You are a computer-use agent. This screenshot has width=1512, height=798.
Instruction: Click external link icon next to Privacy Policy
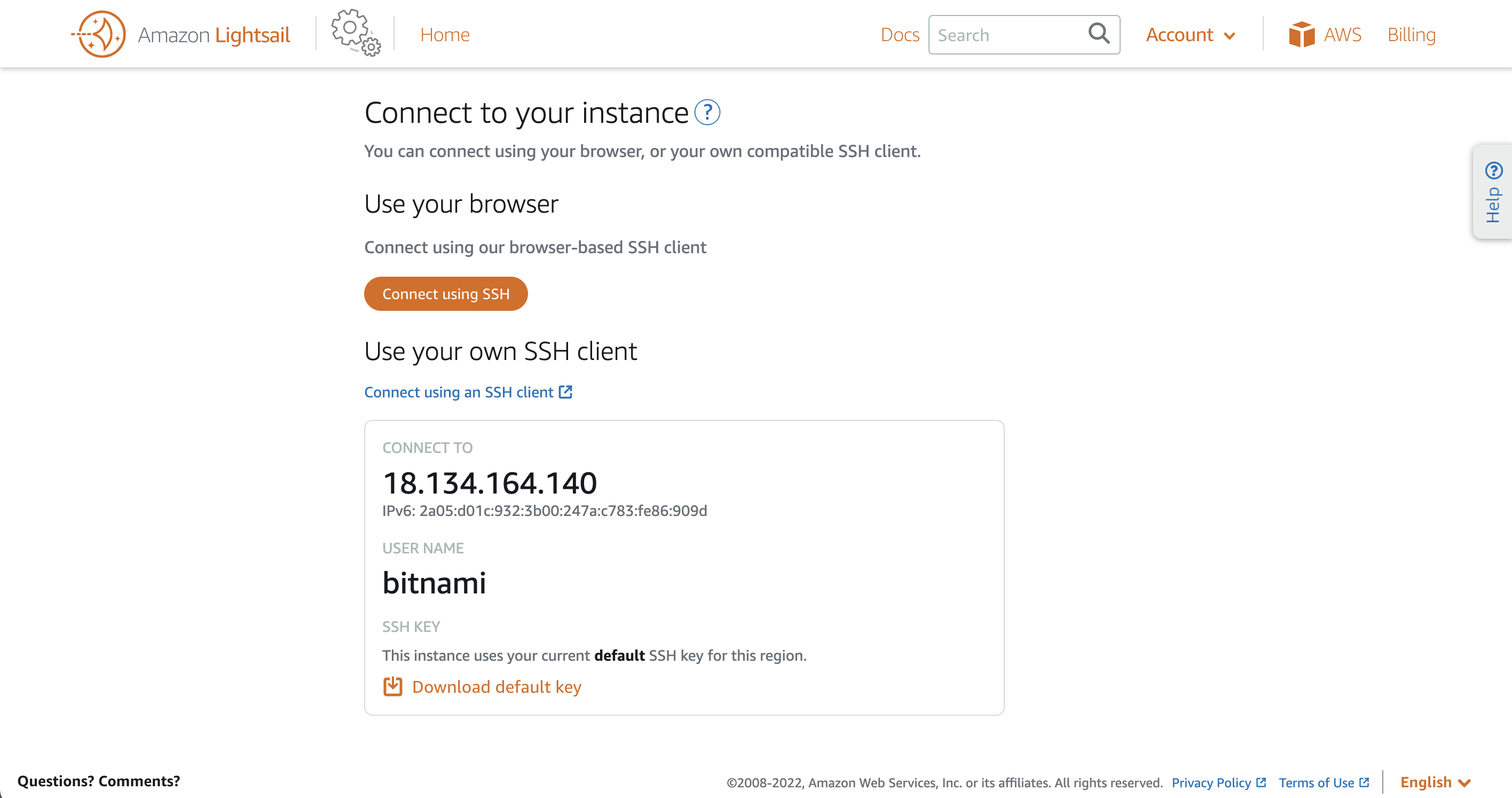1261,782
